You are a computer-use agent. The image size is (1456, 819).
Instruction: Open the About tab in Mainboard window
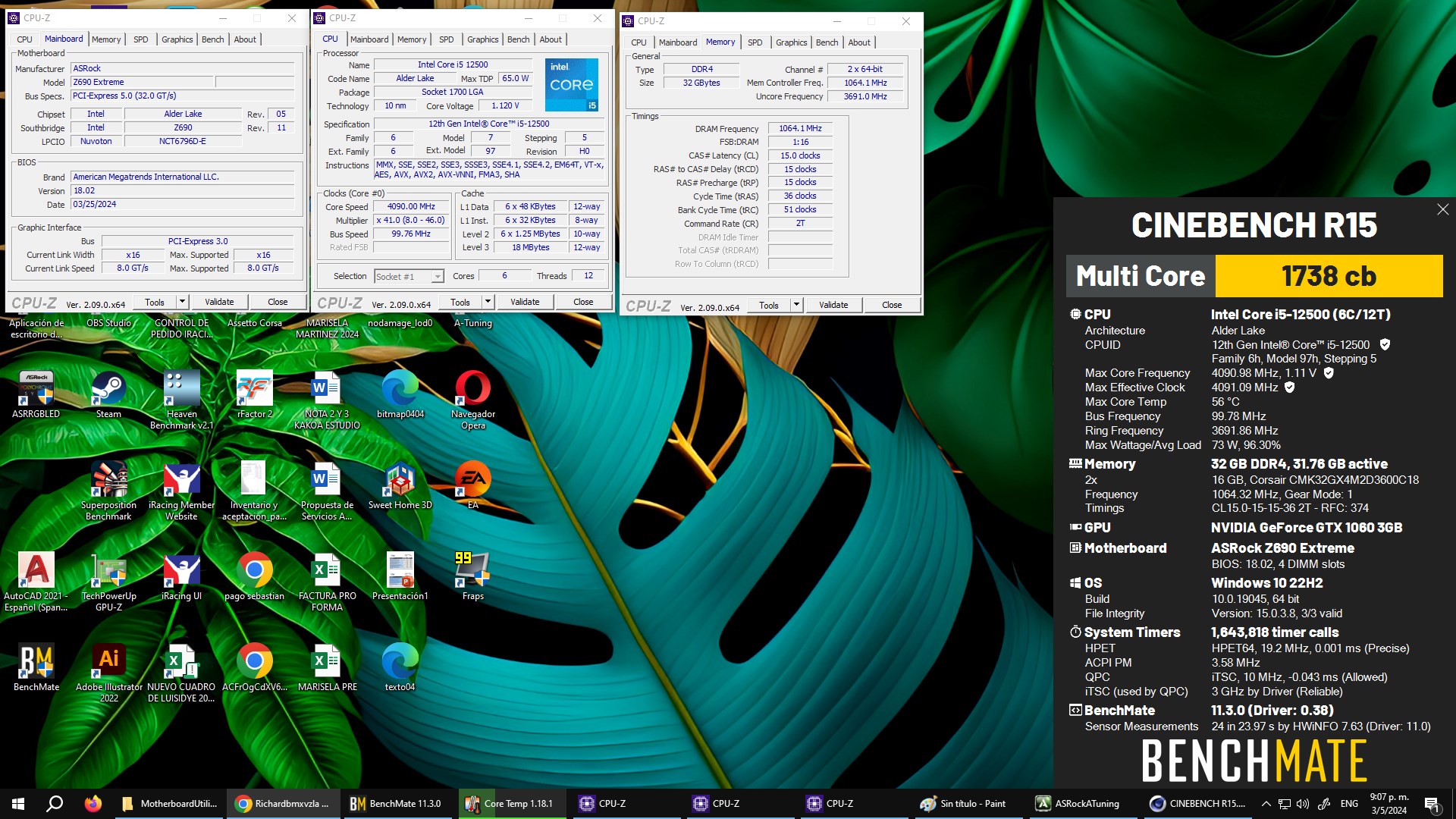(245, 39)
